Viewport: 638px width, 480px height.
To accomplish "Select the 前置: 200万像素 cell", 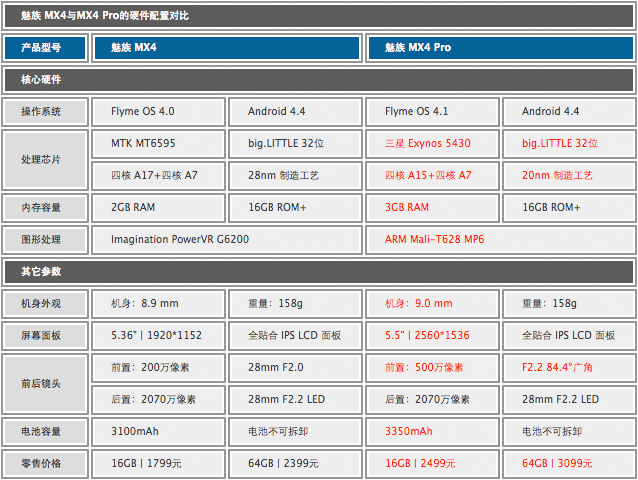I will [158, 368].
